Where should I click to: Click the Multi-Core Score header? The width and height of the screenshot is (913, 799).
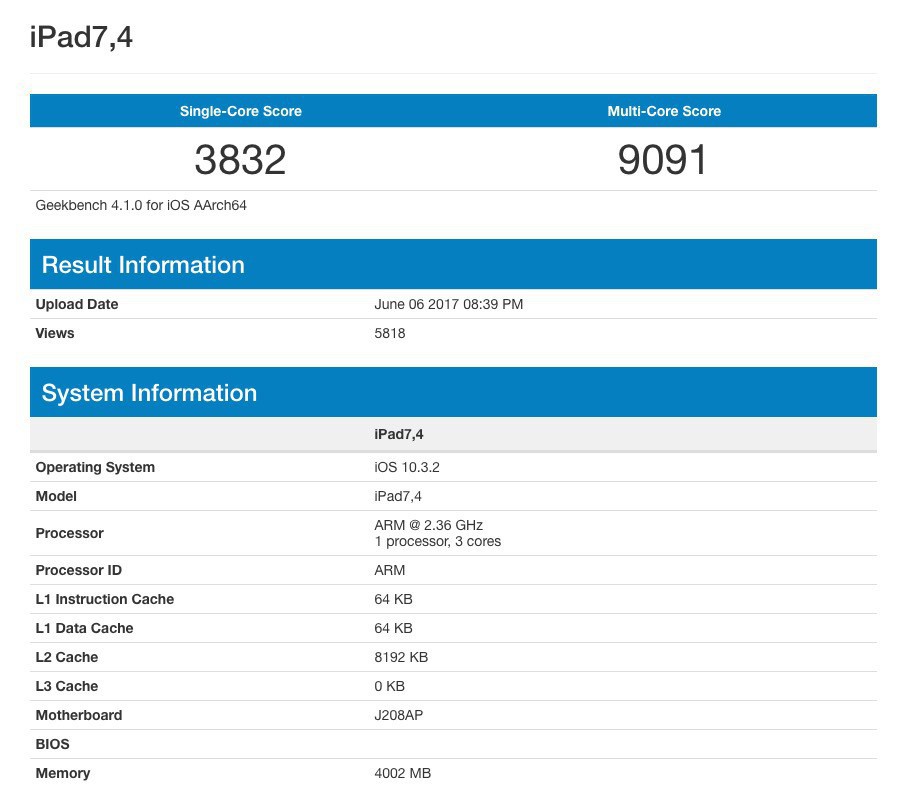[x=664, y=111]
